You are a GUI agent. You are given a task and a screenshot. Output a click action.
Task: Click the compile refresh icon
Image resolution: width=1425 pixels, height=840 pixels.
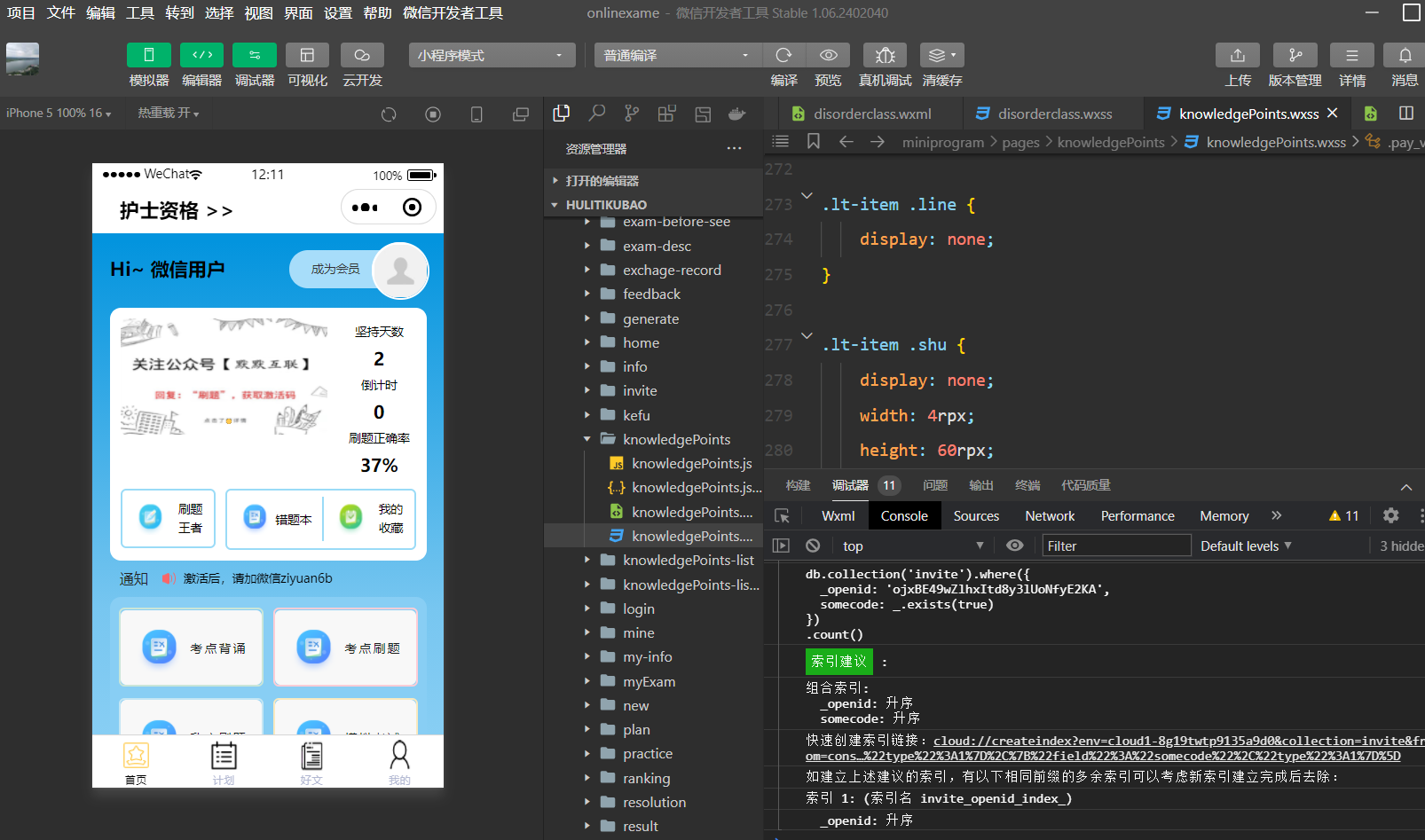pos(783,55)
